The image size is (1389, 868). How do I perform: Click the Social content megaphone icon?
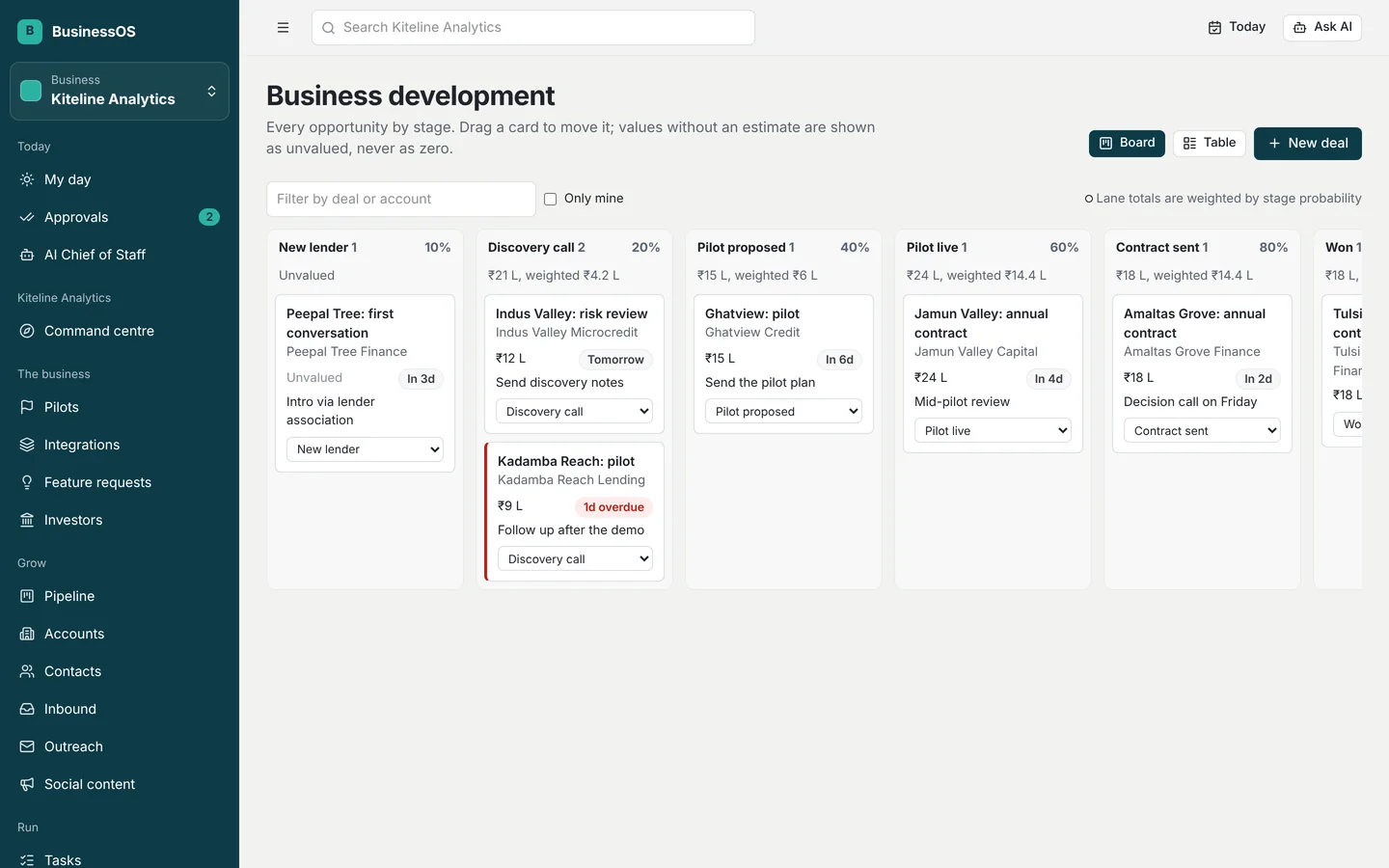[x=27, y=784]
